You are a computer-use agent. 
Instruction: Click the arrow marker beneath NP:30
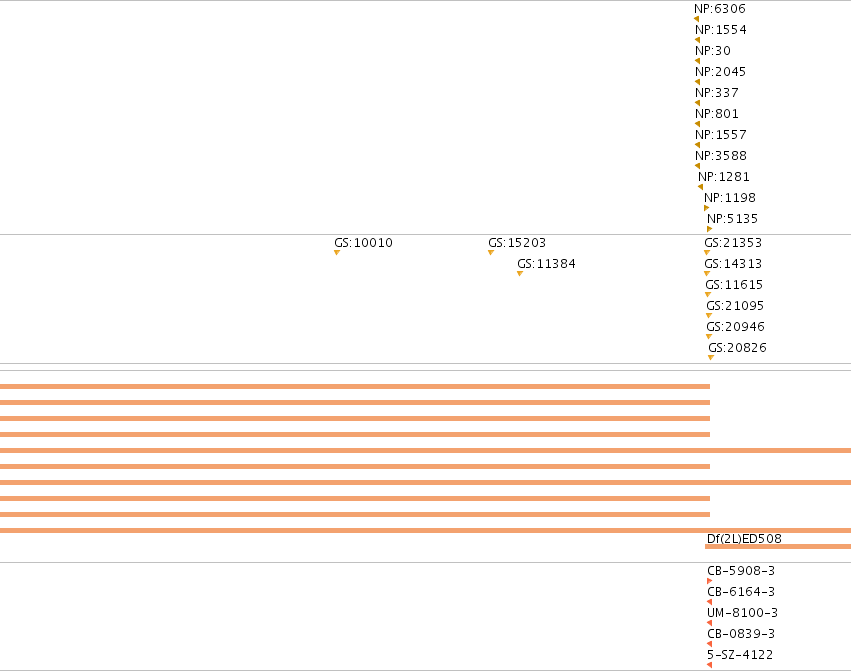697,61
